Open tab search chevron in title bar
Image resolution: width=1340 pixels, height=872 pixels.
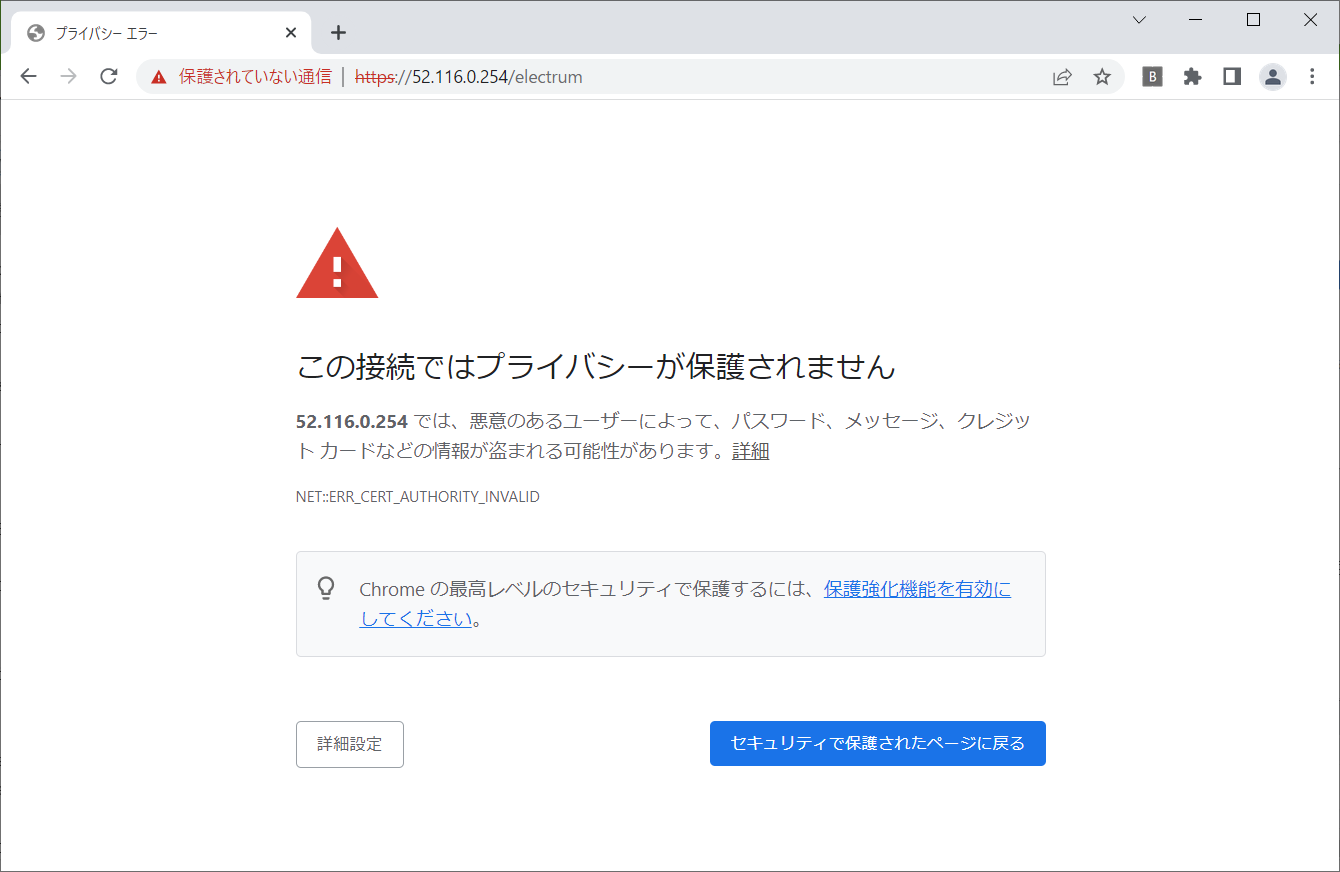point(1139,20)
